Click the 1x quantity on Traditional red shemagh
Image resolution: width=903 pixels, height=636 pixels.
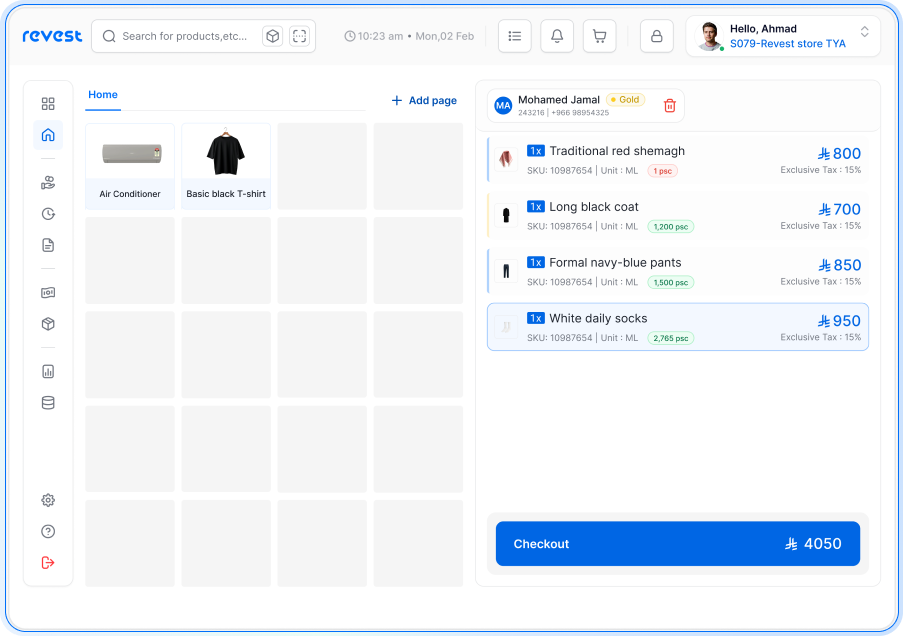pos(536,151)
